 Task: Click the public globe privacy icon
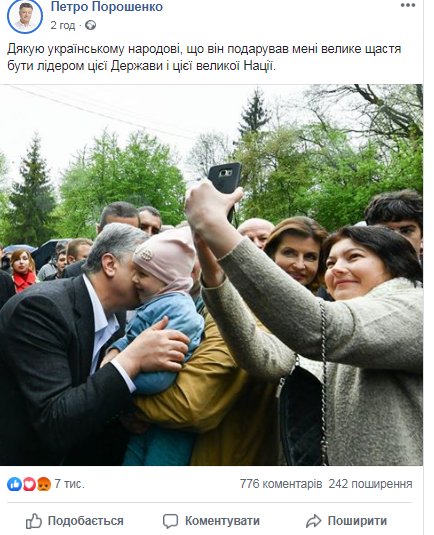tap(90, 25)
